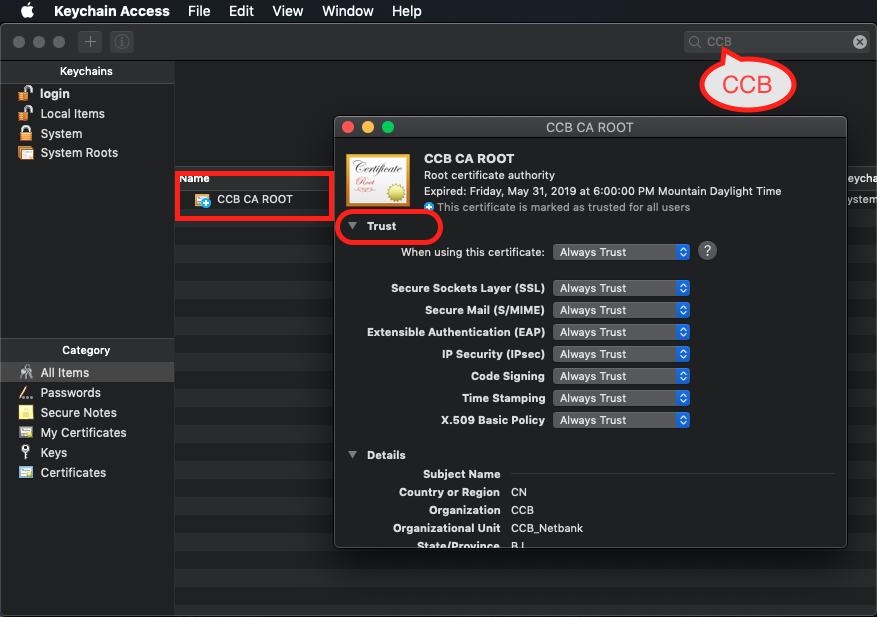Click the Organization value CCB
This screenshot has height=617, width=877.
coord(522,510)
